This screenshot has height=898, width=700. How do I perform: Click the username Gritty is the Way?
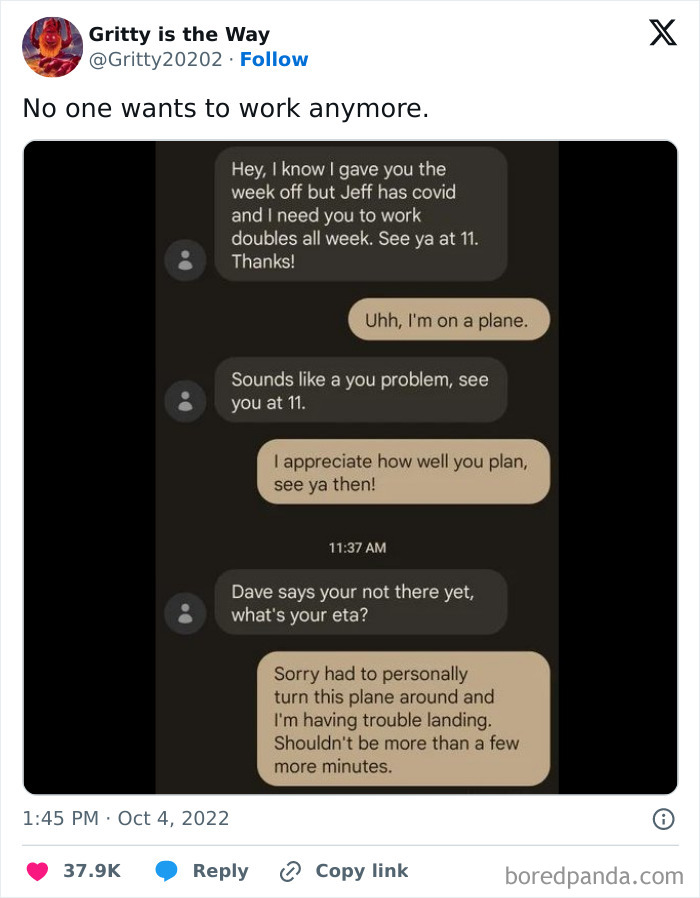coord(178,33)
